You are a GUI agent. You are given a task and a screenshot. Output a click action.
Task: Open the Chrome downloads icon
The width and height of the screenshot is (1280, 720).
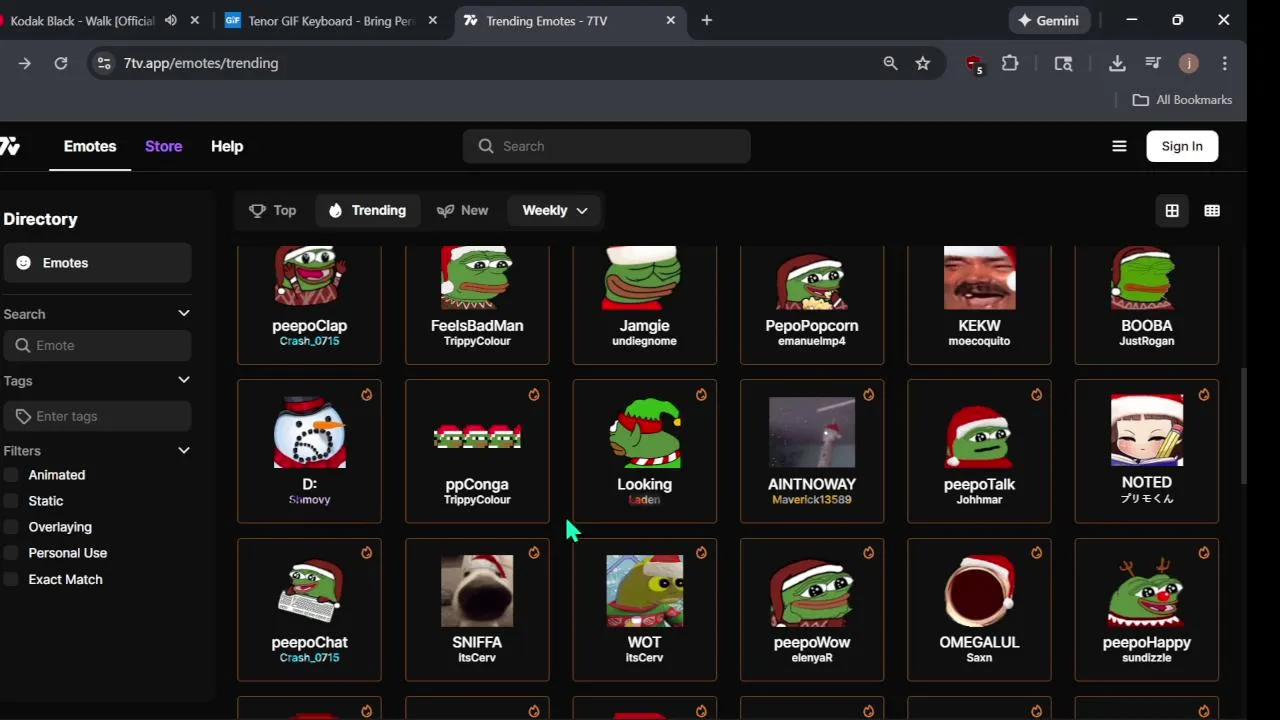1117,63
